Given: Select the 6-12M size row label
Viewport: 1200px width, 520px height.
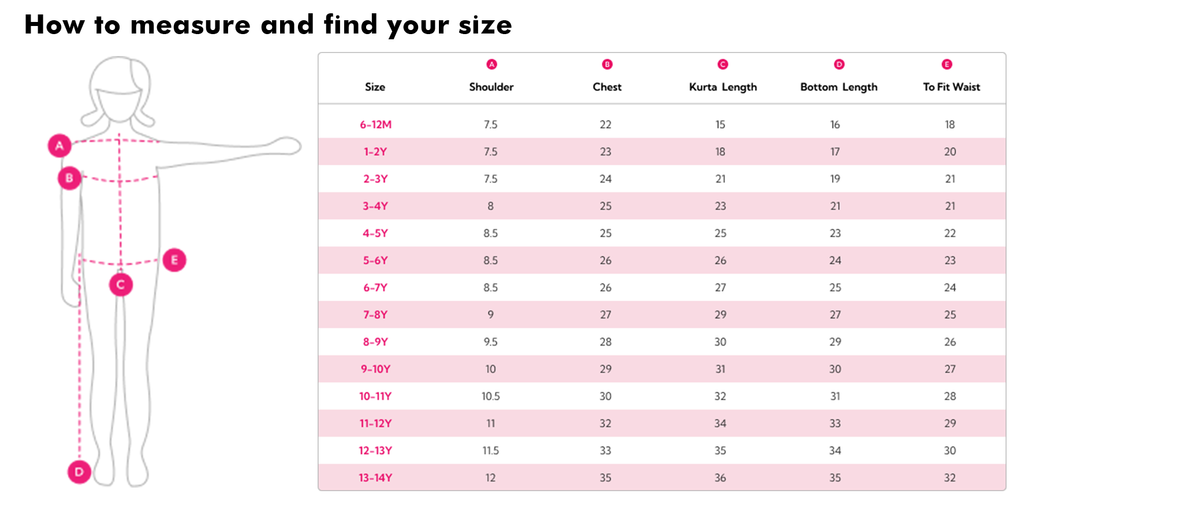Looking at the screenshot, I should (x=375, y=125).
